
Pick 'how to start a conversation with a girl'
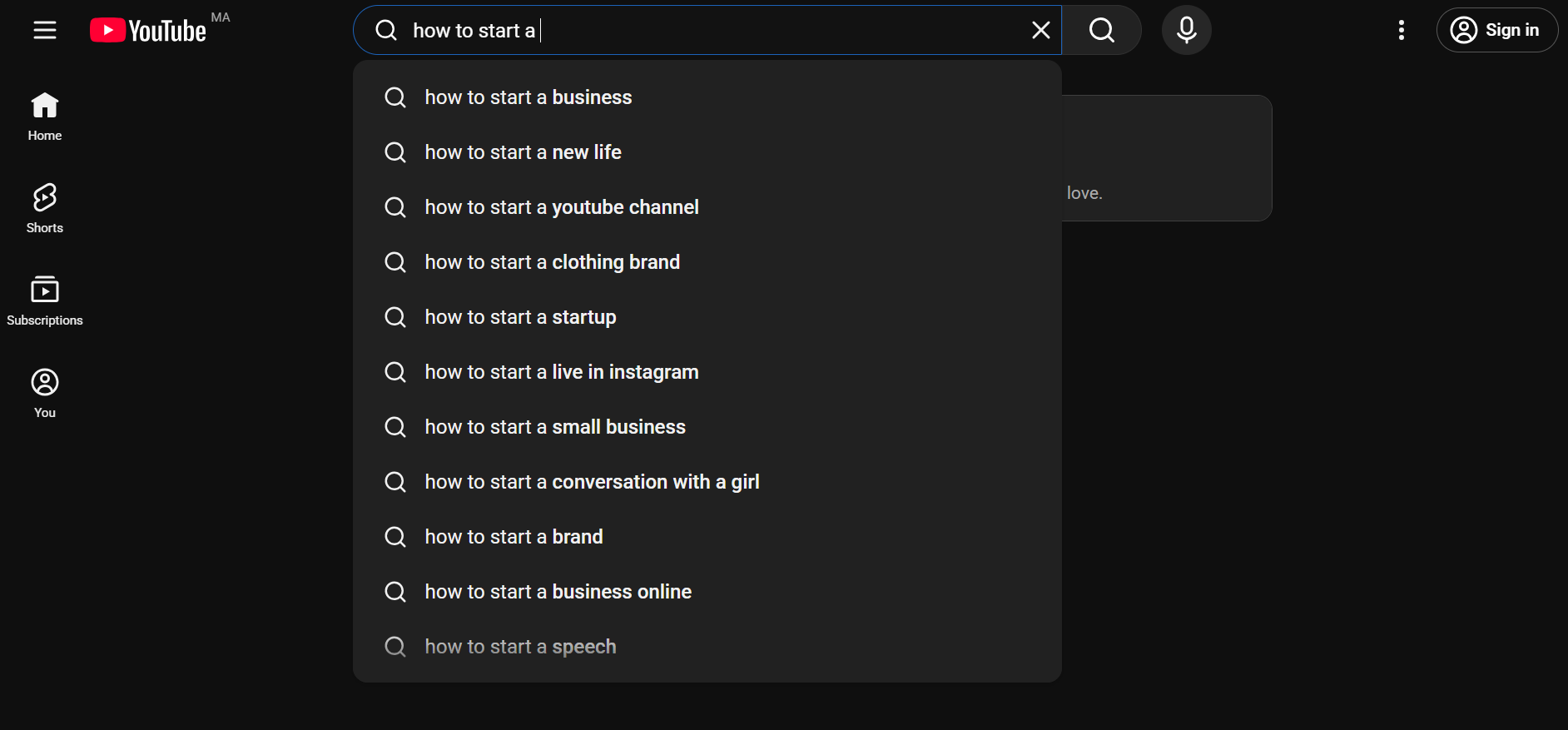tap(707, 482)
